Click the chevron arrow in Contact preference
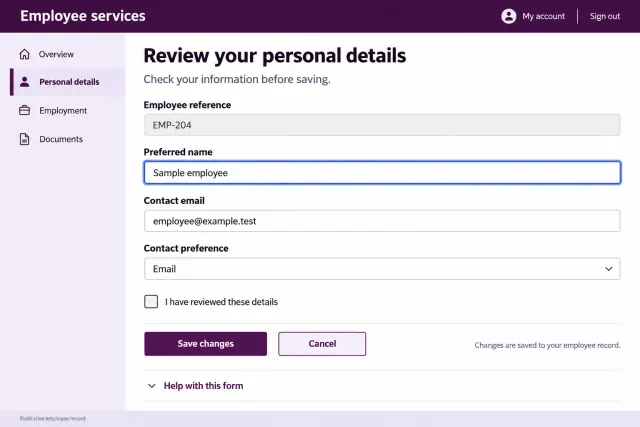This screenshot has width=640, height=427. 609,269
